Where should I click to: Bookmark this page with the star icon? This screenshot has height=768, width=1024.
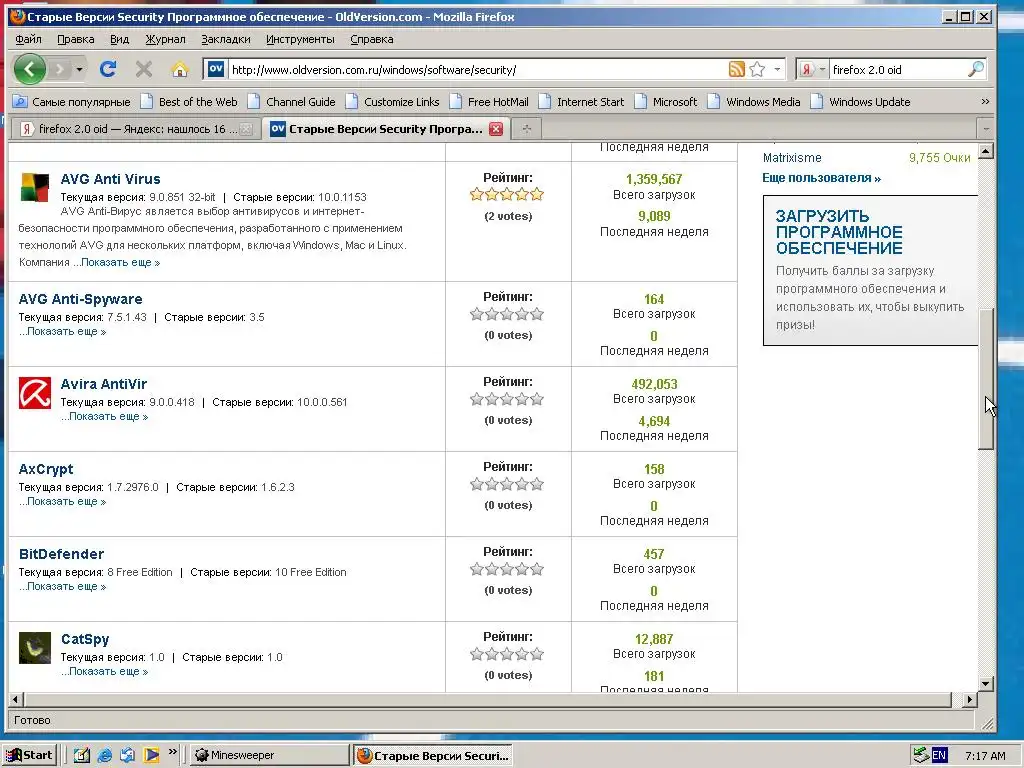(x=758, y=69)
